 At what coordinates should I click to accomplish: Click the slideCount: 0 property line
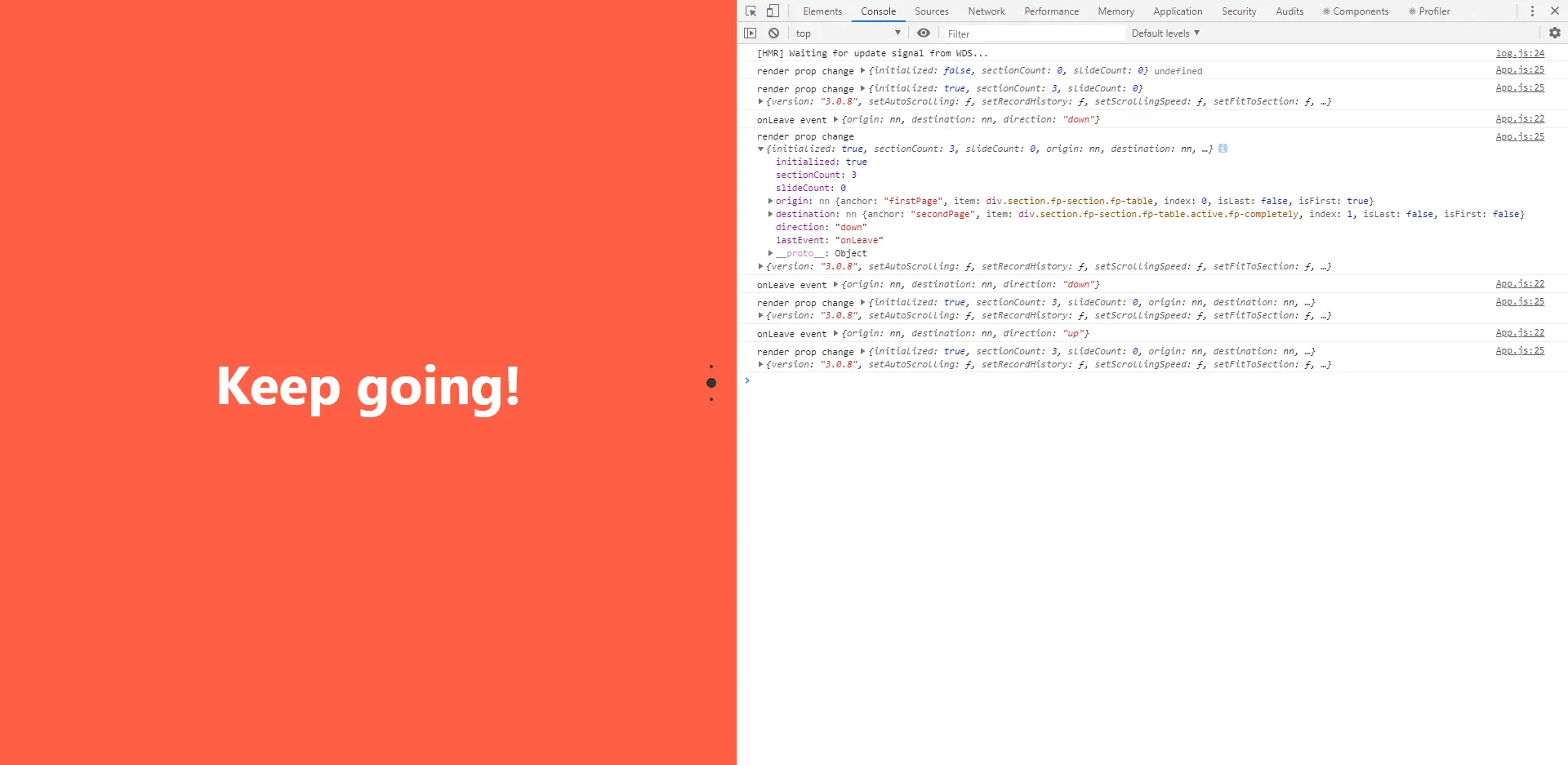point(810,188)
